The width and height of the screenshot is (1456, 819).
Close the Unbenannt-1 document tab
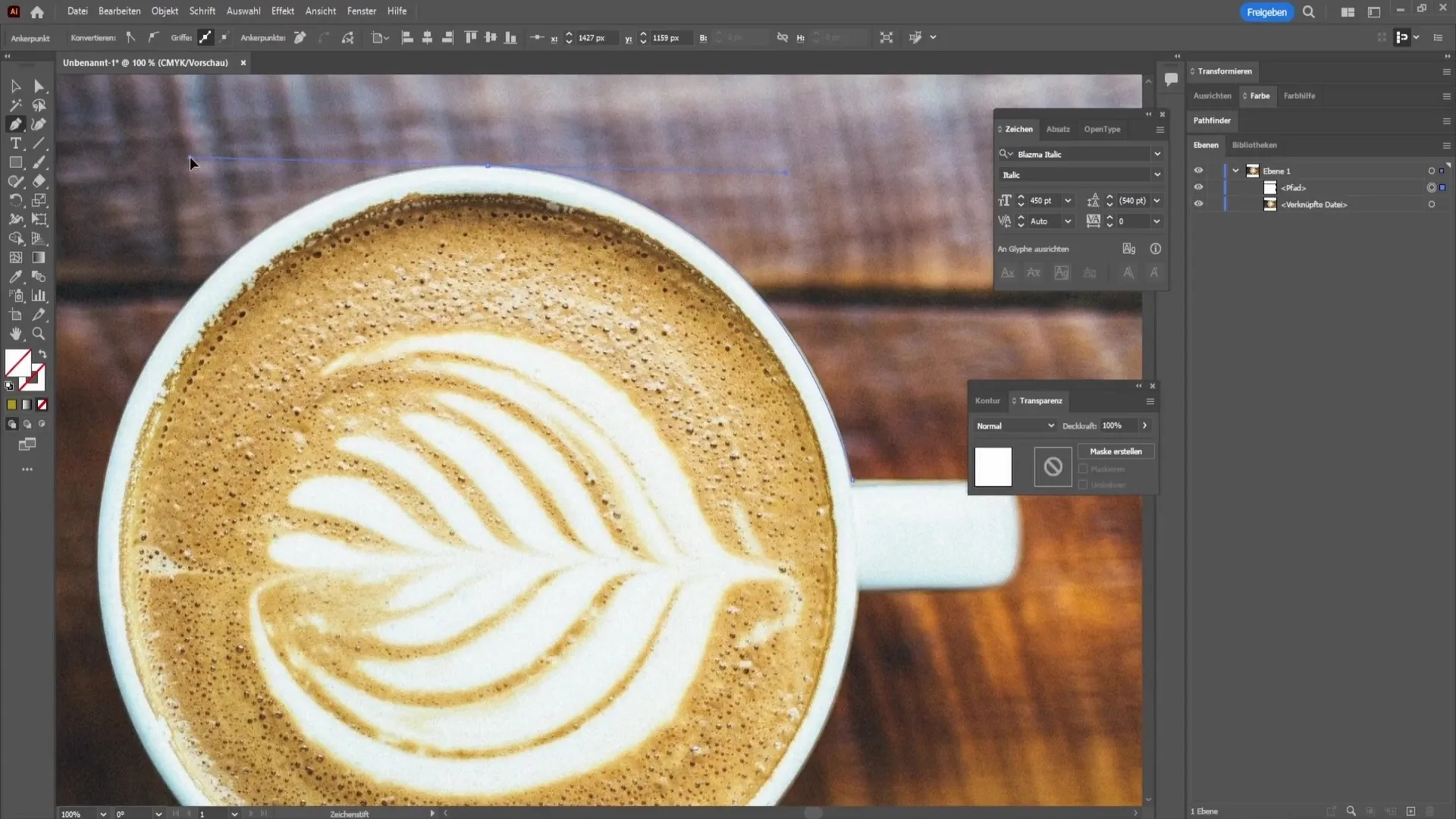point(243,63)
